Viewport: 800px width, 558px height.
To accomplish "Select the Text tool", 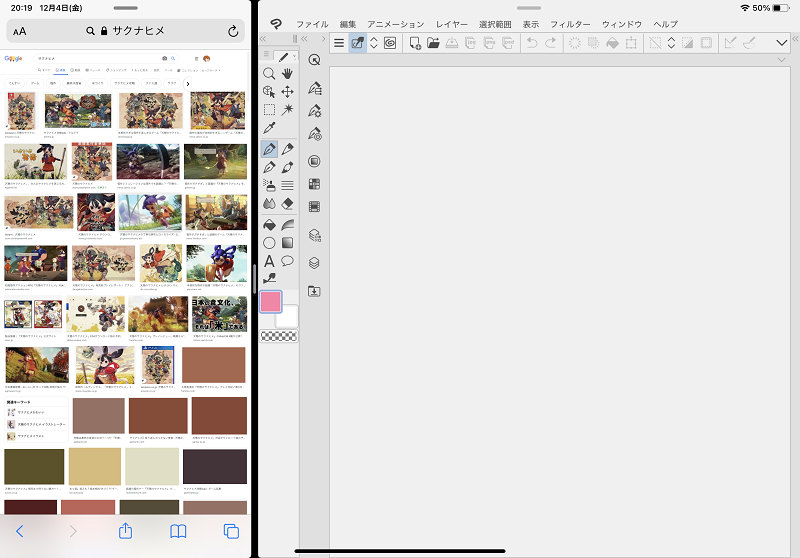I will tap(269, 261).
